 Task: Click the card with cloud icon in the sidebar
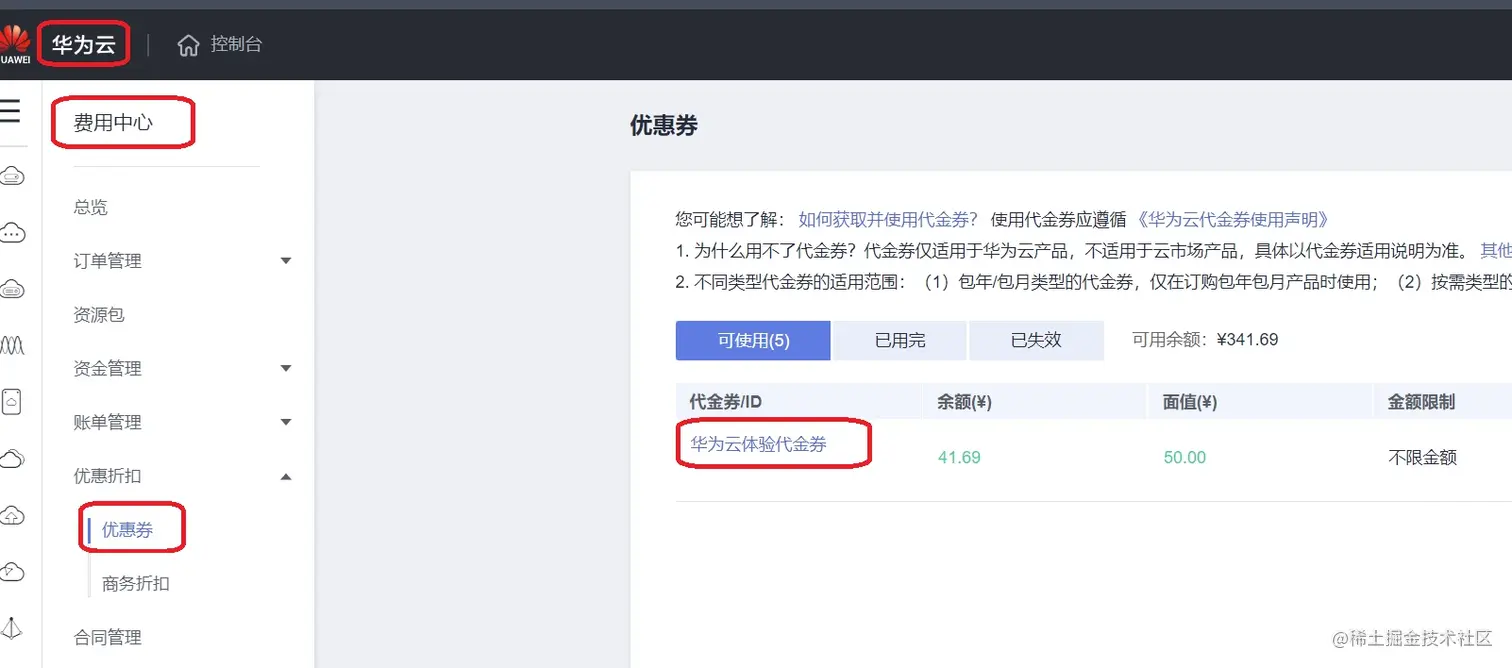tap(12, 402)
